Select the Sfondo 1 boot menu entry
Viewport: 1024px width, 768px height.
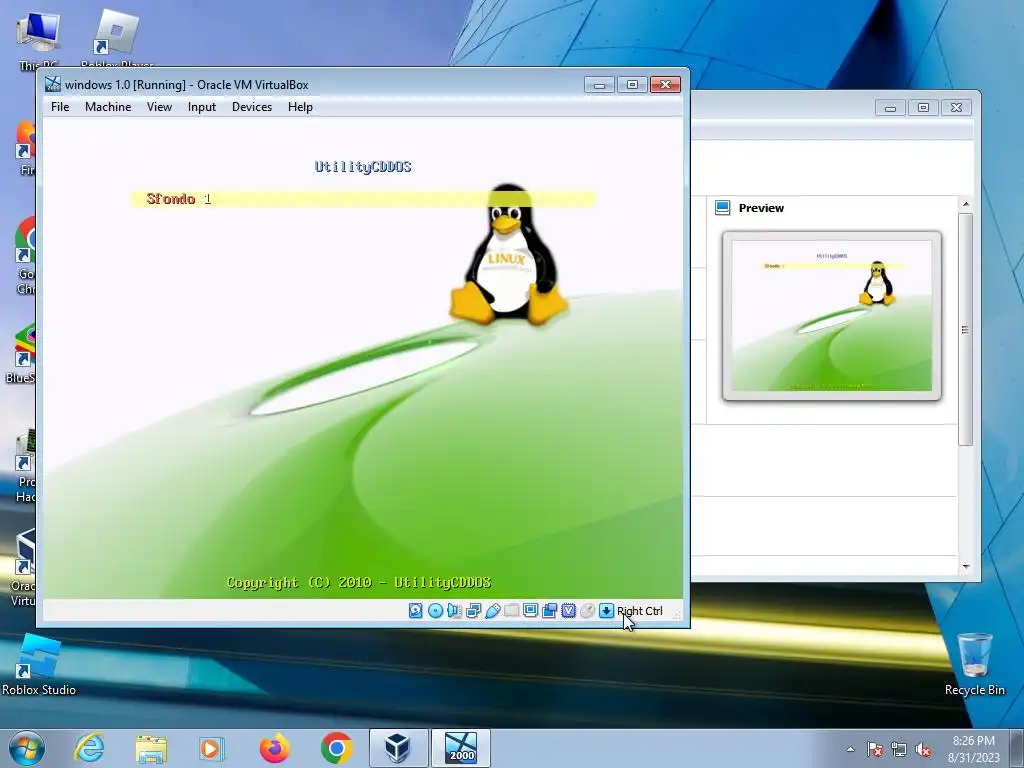(362, 199)
